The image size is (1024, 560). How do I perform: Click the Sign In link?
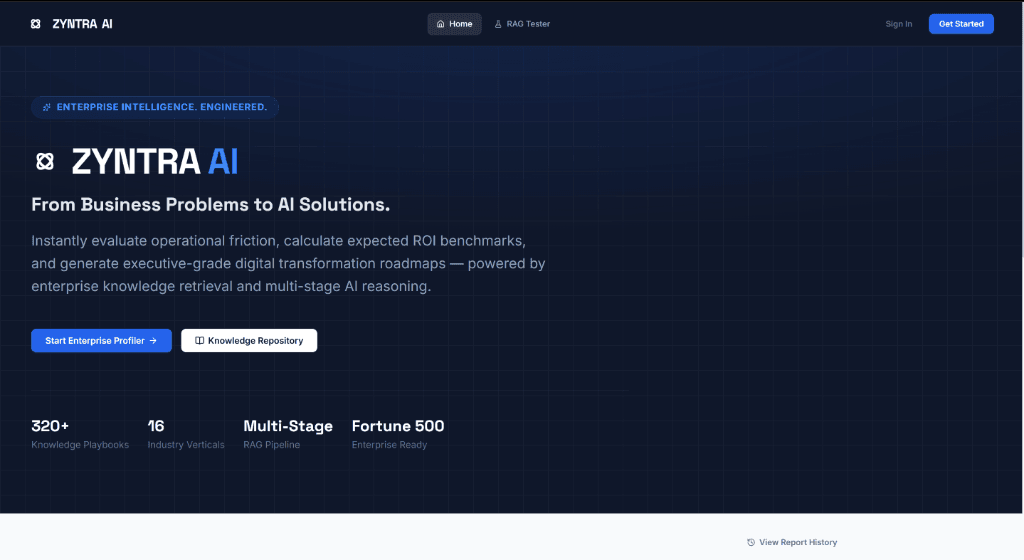899,24
